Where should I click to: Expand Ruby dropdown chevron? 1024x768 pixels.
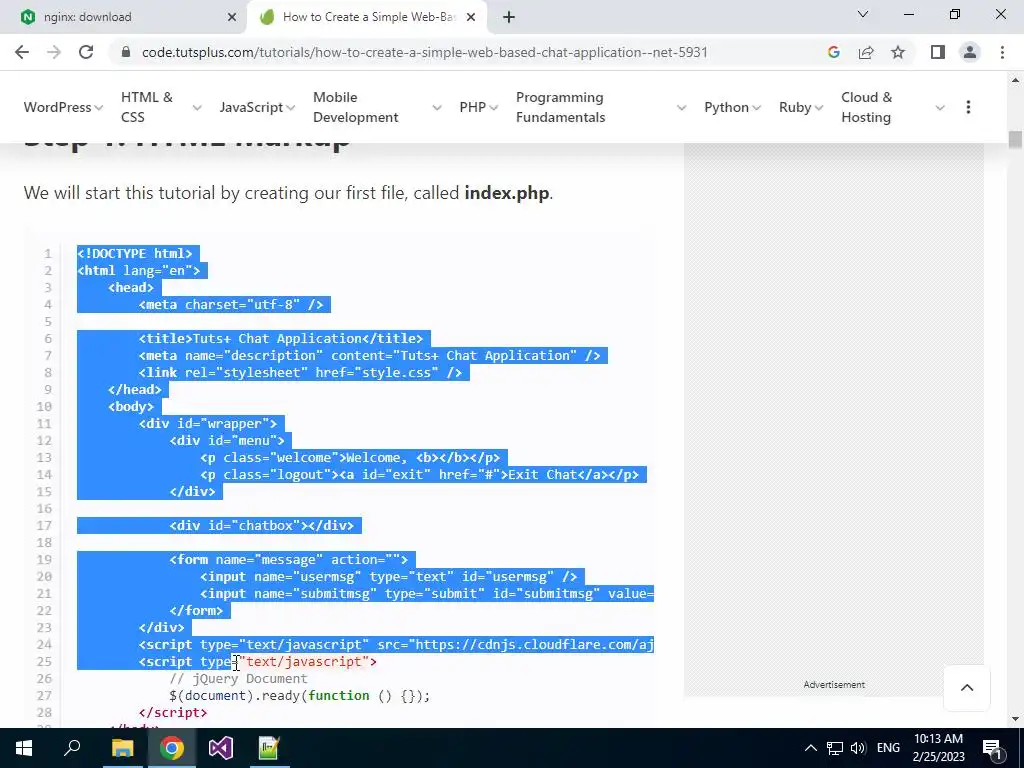tap(818, 108)
